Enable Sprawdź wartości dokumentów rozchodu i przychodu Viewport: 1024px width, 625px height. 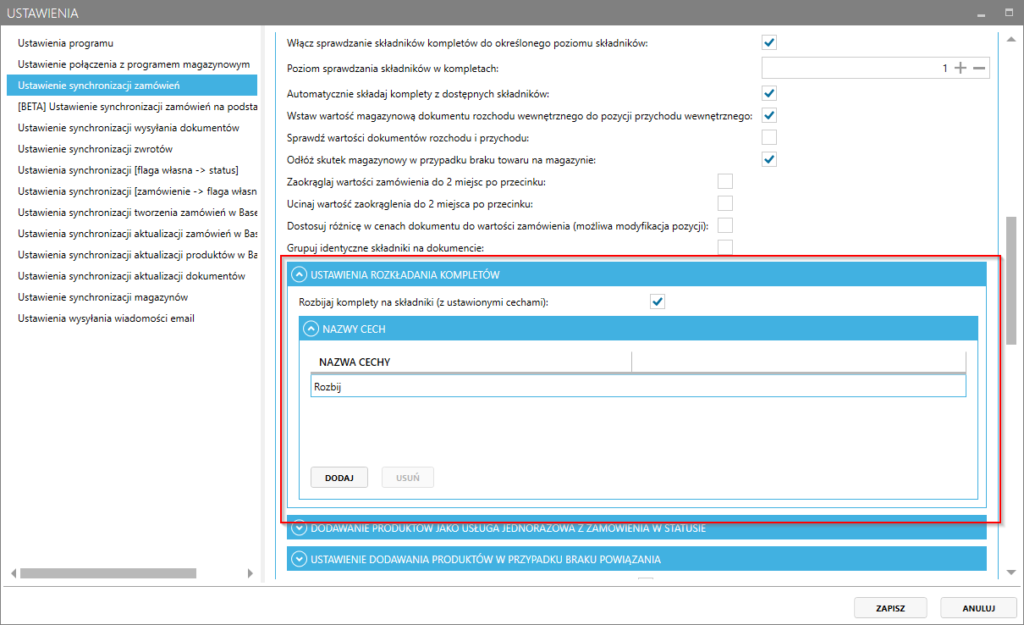(769, 137)
